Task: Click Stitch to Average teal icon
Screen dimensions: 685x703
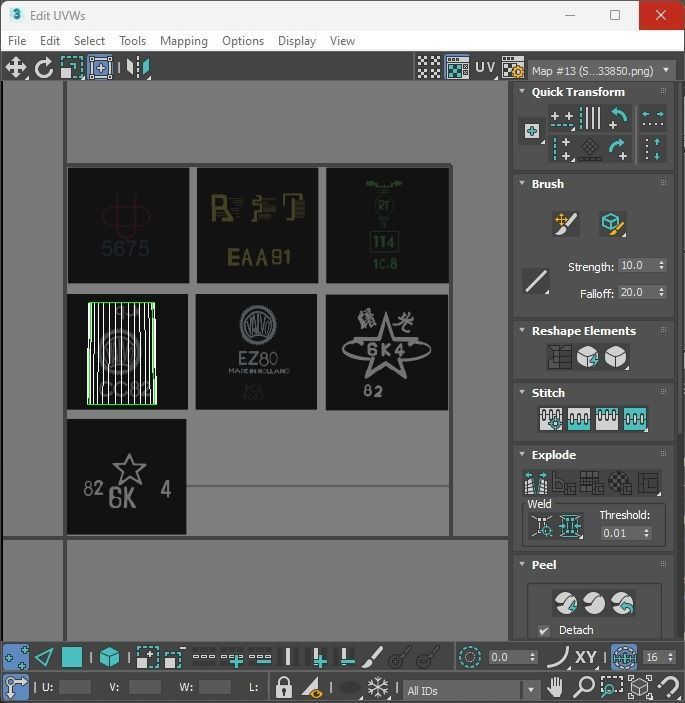Action: [578, 419]
